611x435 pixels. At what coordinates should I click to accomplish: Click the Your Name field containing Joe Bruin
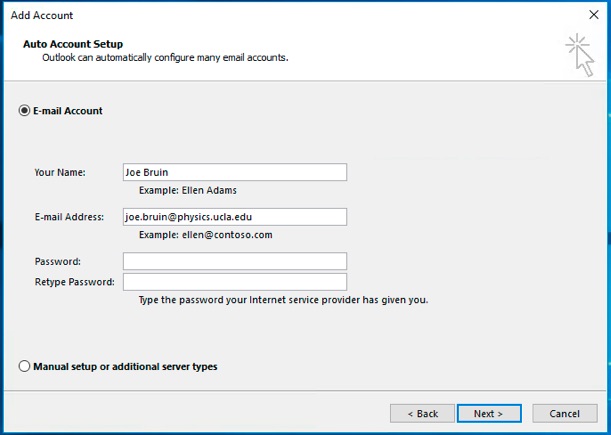coord(235,172)
